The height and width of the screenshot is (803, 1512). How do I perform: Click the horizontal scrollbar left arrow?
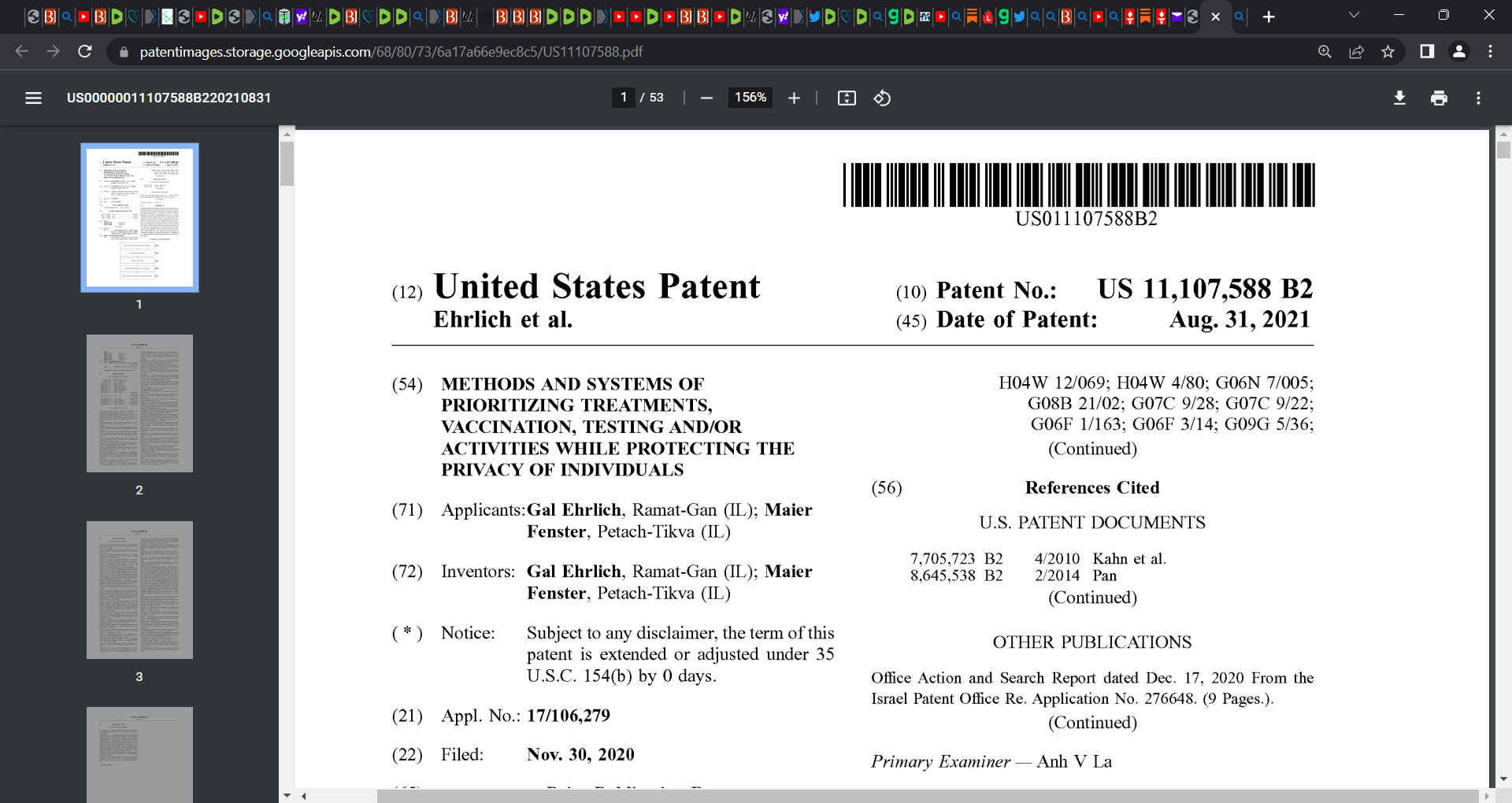tap(303, 796)
